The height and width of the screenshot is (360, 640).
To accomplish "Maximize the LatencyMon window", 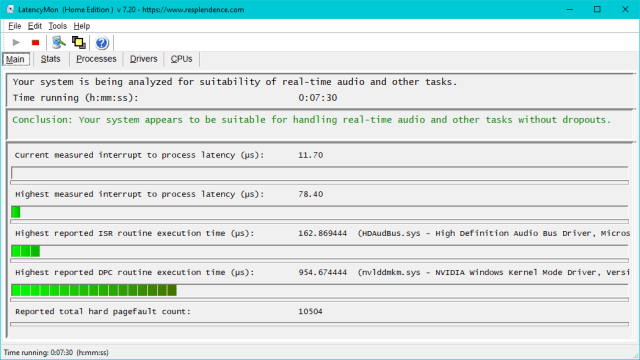I will pos(597,9).
